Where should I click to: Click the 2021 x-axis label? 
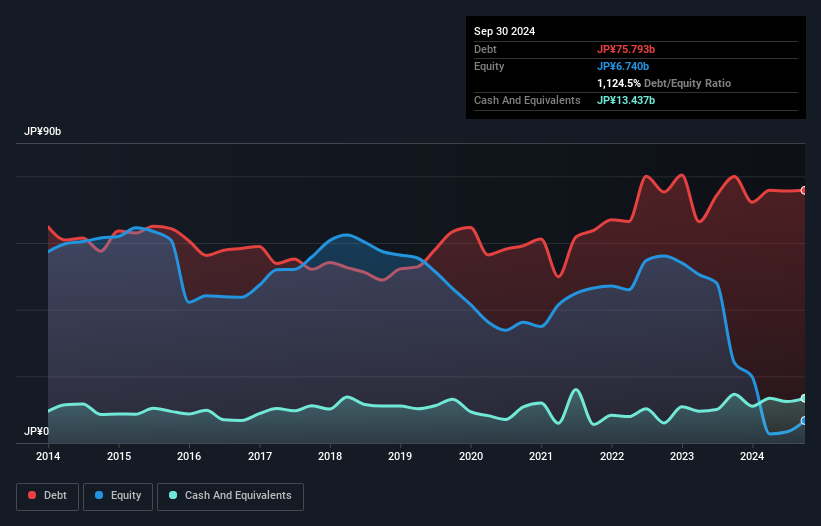541,456
